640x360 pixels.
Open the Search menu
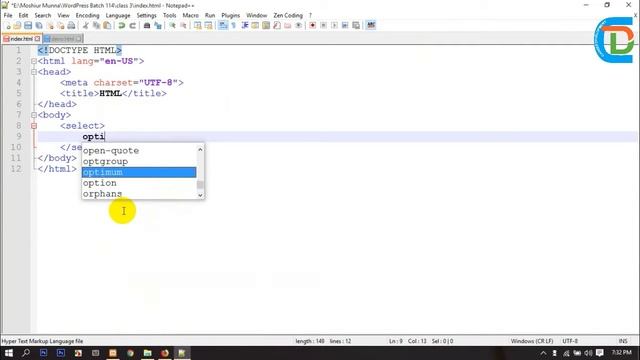pyautogui.click(x=42, y=15)
